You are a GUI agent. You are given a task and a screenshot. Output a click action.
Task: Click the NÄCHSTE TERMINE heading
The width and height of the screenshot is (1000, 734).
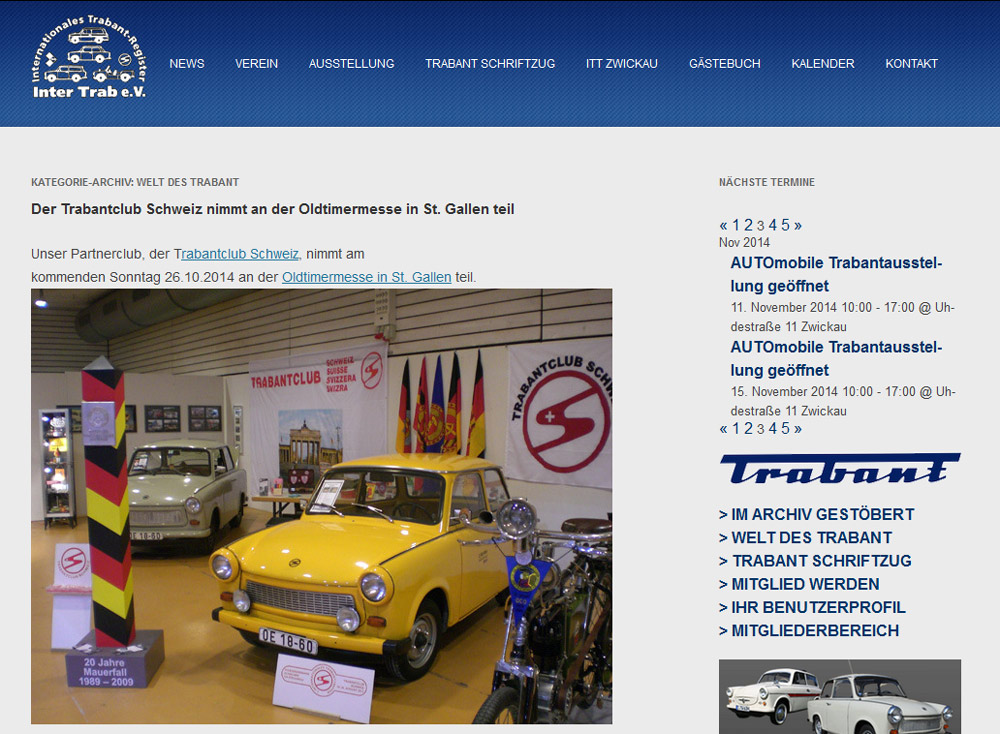tap(767, 182)
